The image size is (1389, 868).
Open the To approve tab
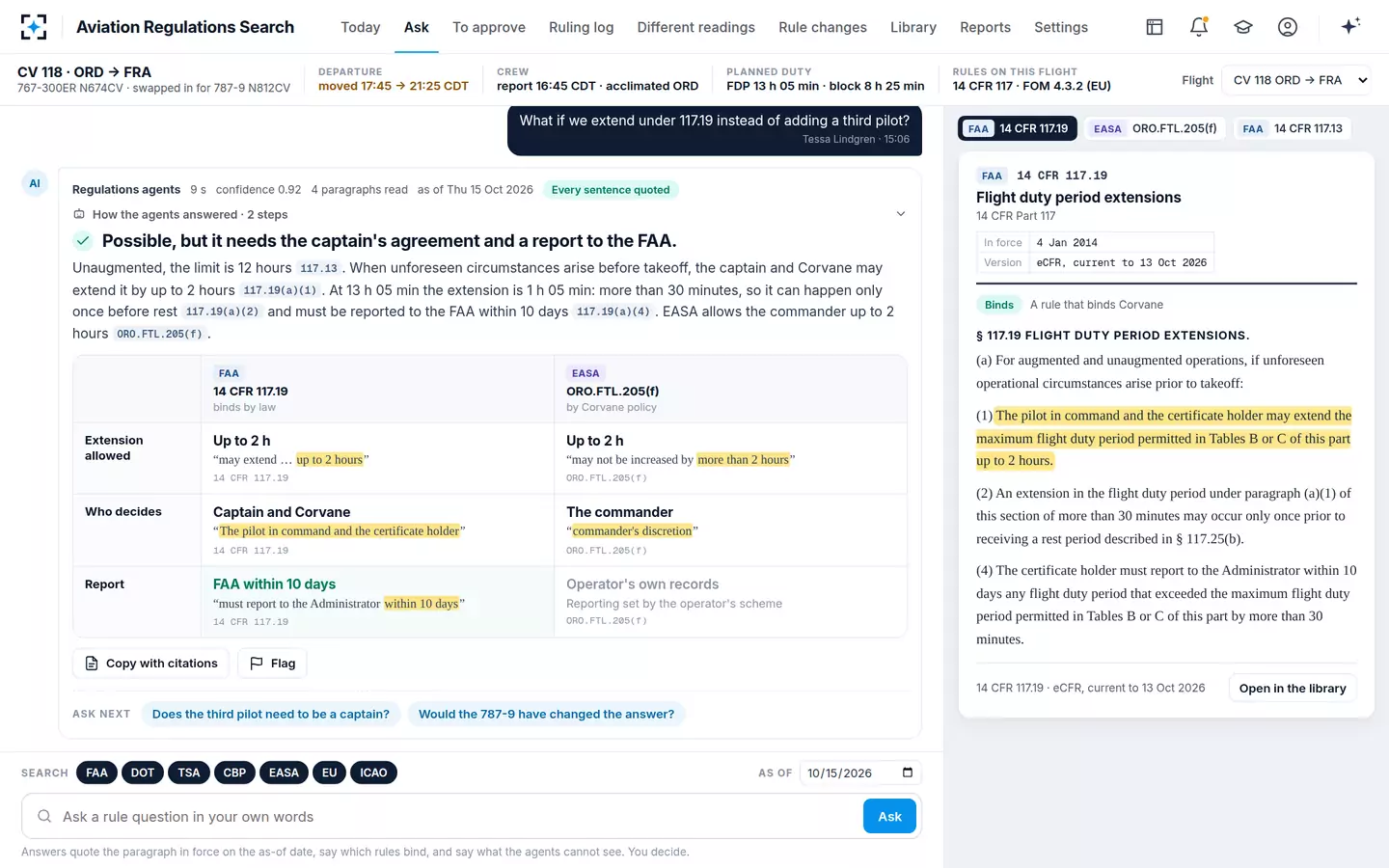[x=489, y=27]
